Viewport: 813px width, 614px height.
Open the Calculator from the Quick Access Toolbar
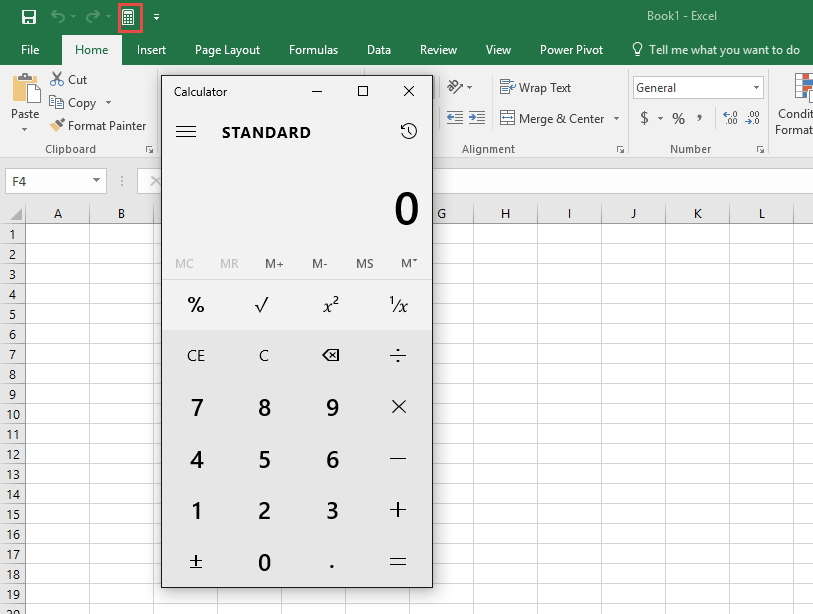pos(130,16)
